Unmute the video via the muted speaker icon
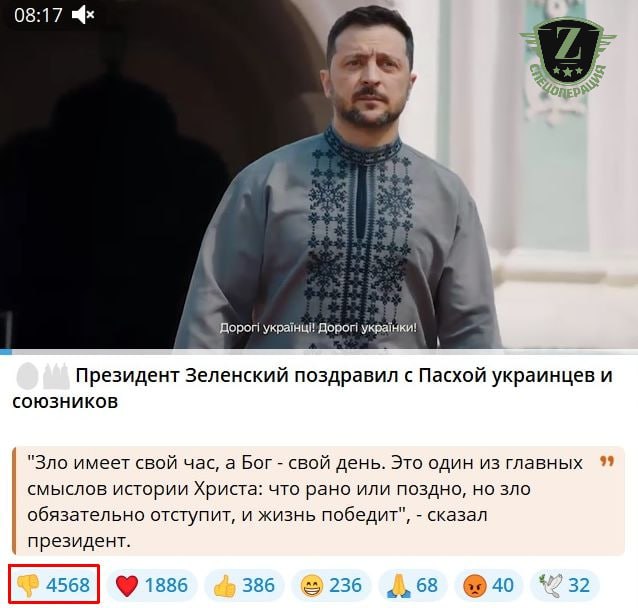This screenshot has height=608, width=638. (x=83, y=15)
